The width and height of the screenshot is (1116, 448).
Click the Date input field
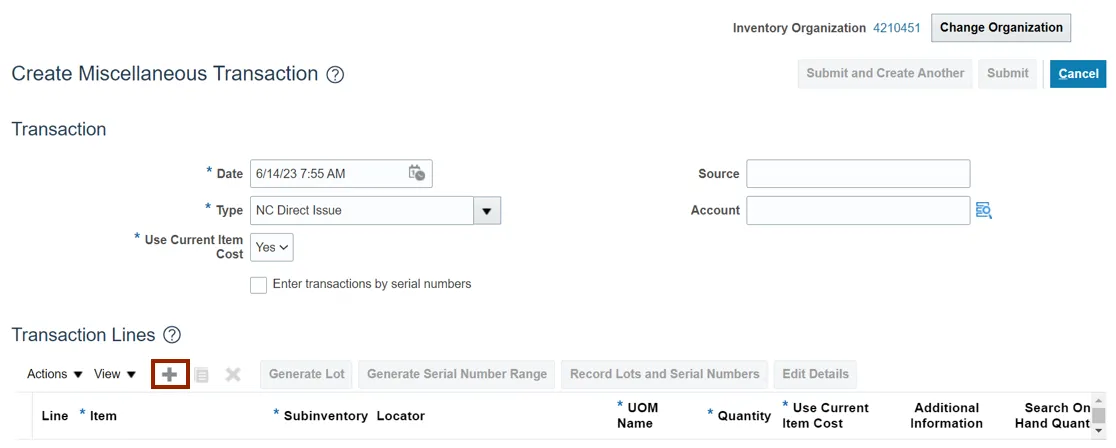(327, 174)
